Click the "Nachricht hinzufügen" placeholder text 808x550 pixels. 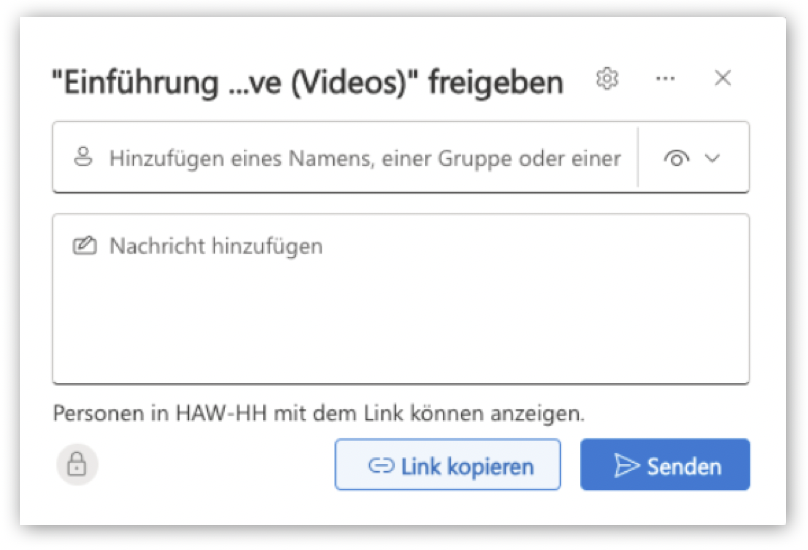click(216, 246)
